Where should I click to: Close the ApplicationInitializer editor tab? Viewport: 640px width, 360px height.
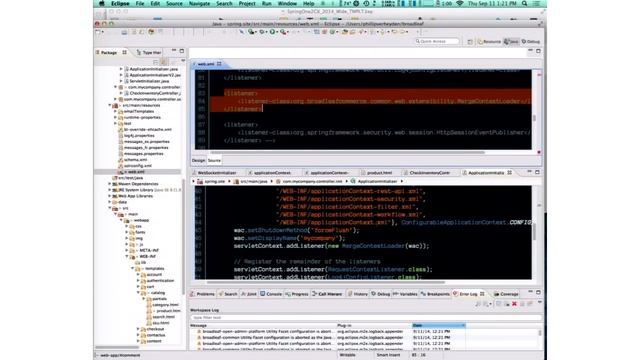pos(509,173)
